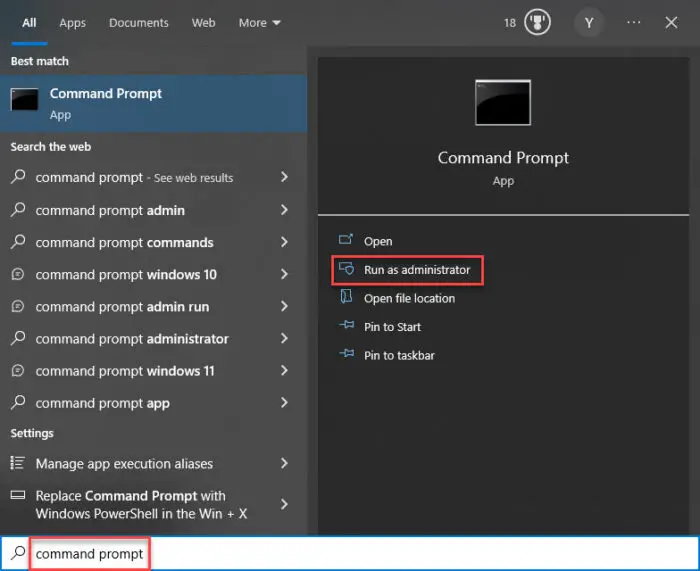The image size is (700, 571).
Task: Click the Pin to taskbar pin icon
Action: pos(347,355)
